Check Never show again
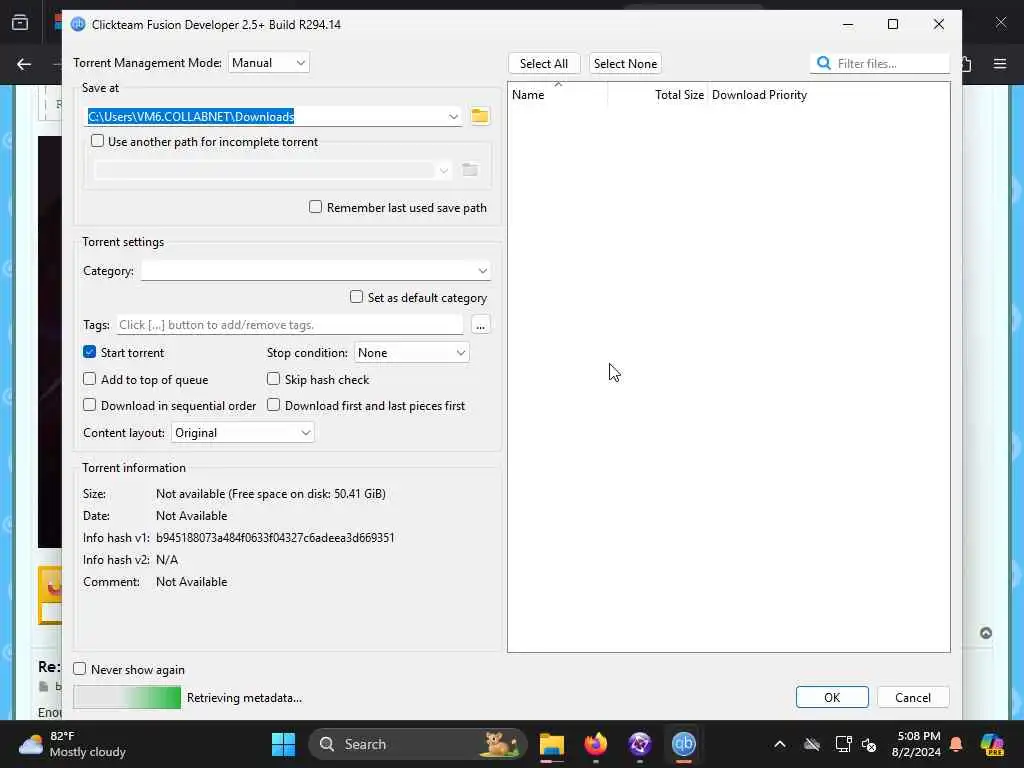The width and height of the screenshot is (1024, 768). 80,669
